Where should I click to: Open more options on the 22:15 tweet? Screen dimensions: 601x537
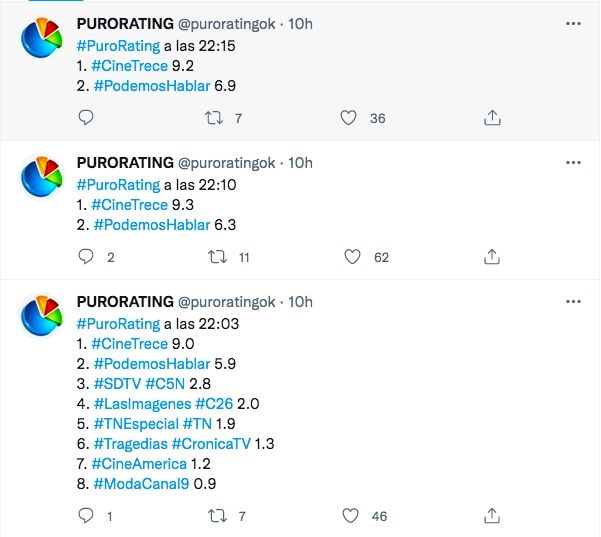point(573,23)
